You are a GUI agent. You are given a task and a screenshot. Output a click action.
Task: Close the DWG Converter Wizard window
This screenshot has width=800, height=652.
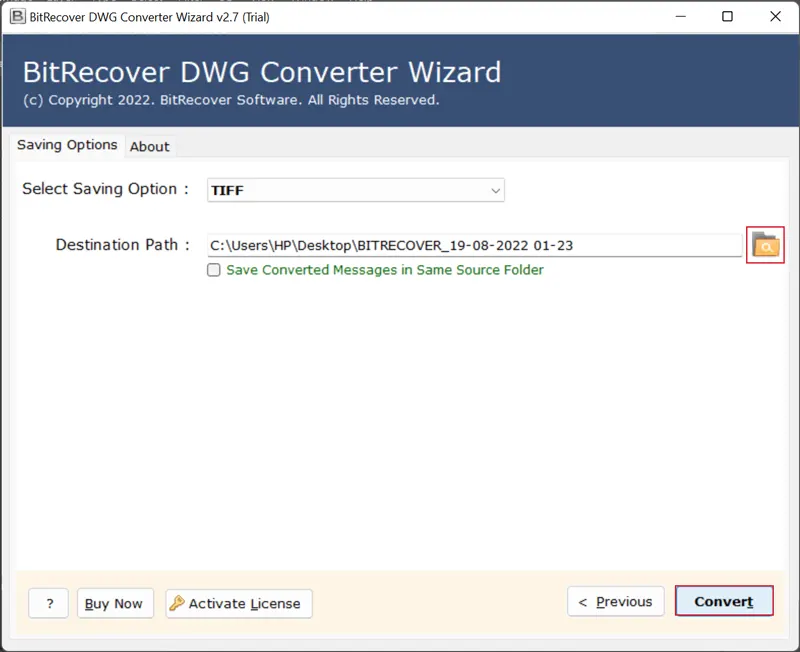775,16
